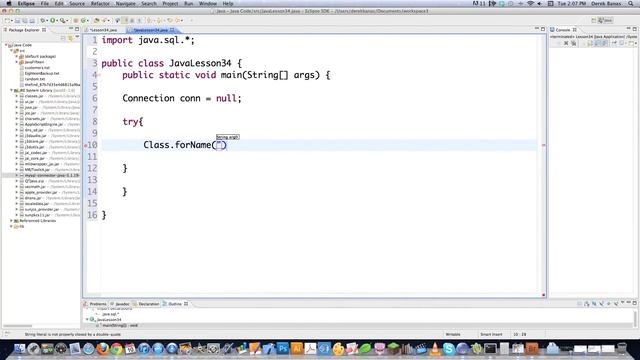Collapse the Java Code project node

click(6, 45)
